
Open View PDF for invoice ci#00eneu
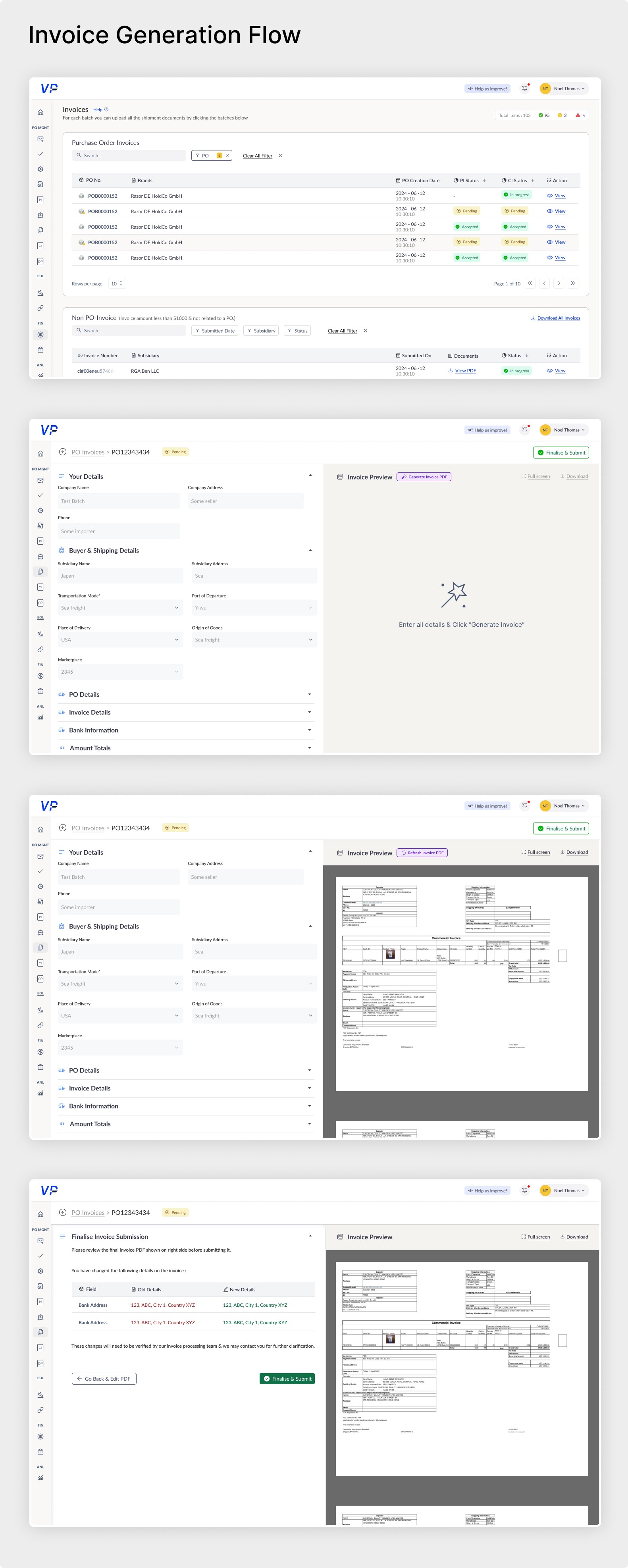point(462,371)
